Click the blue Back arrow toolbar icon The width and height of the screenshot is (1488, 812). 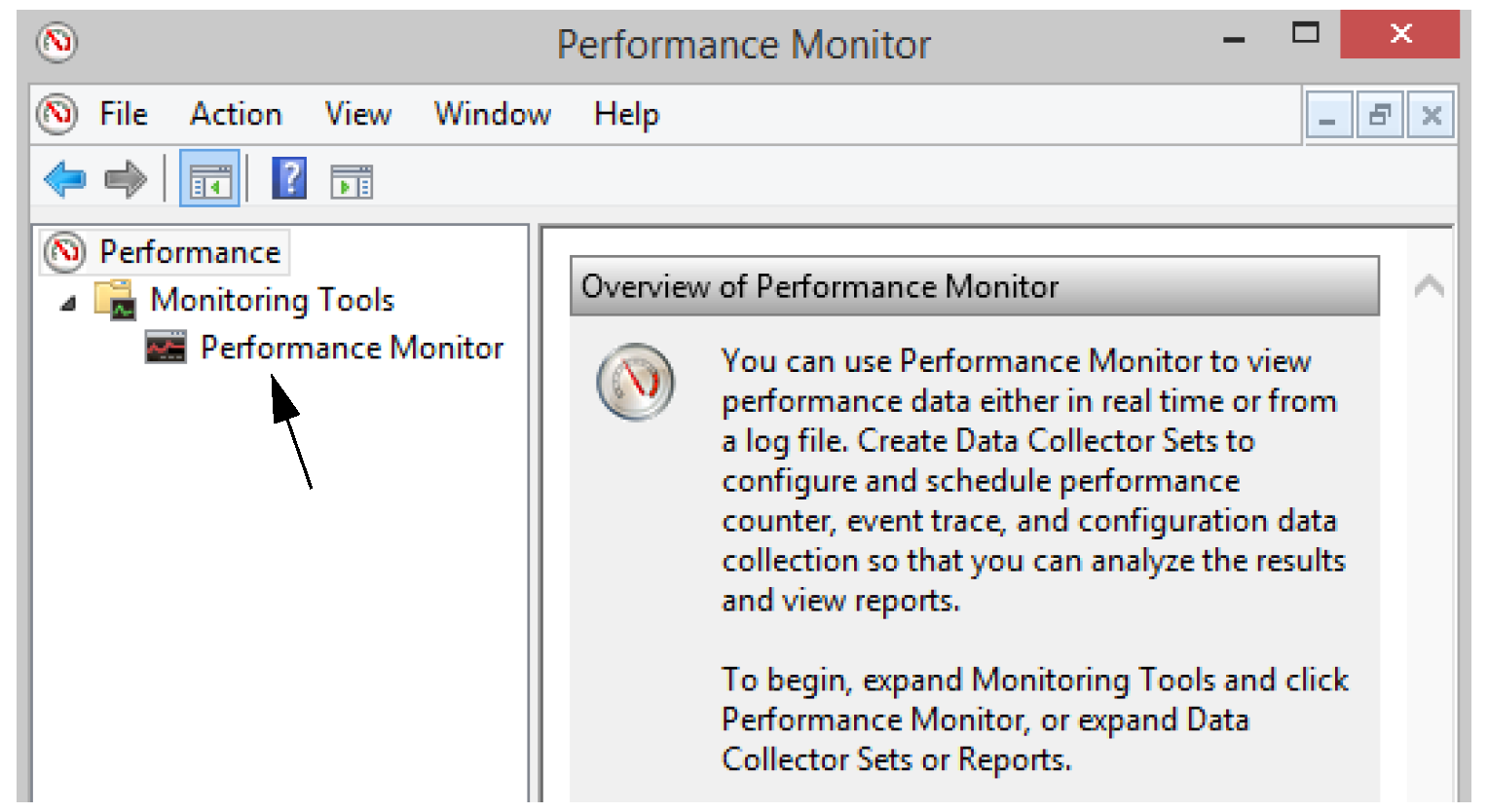65,179
